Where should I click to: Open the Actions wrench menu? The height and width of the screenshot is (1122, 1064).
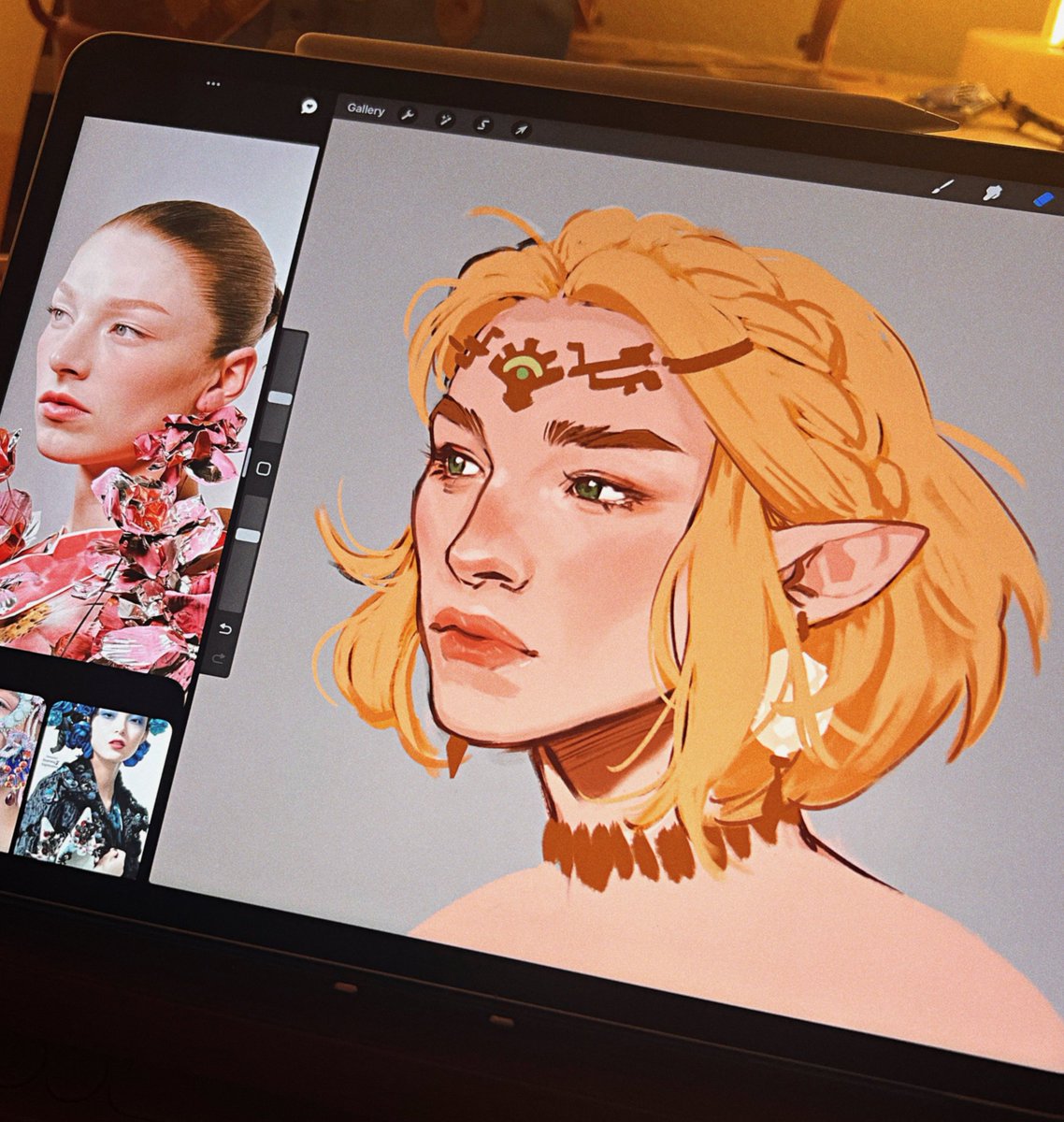click(407, 114)
